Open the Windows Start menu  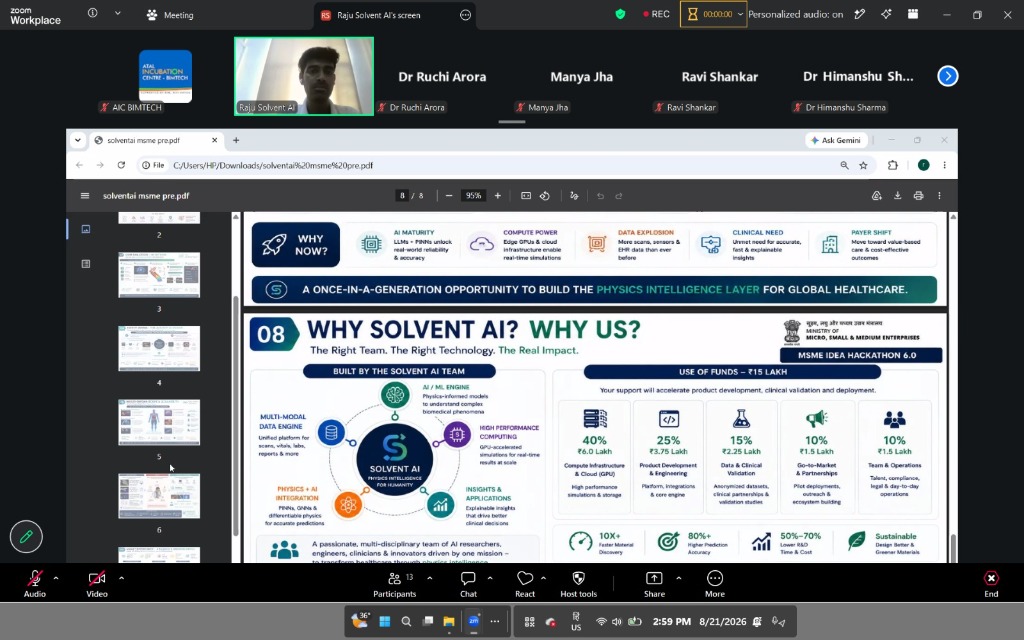click(x=385, y=622)
